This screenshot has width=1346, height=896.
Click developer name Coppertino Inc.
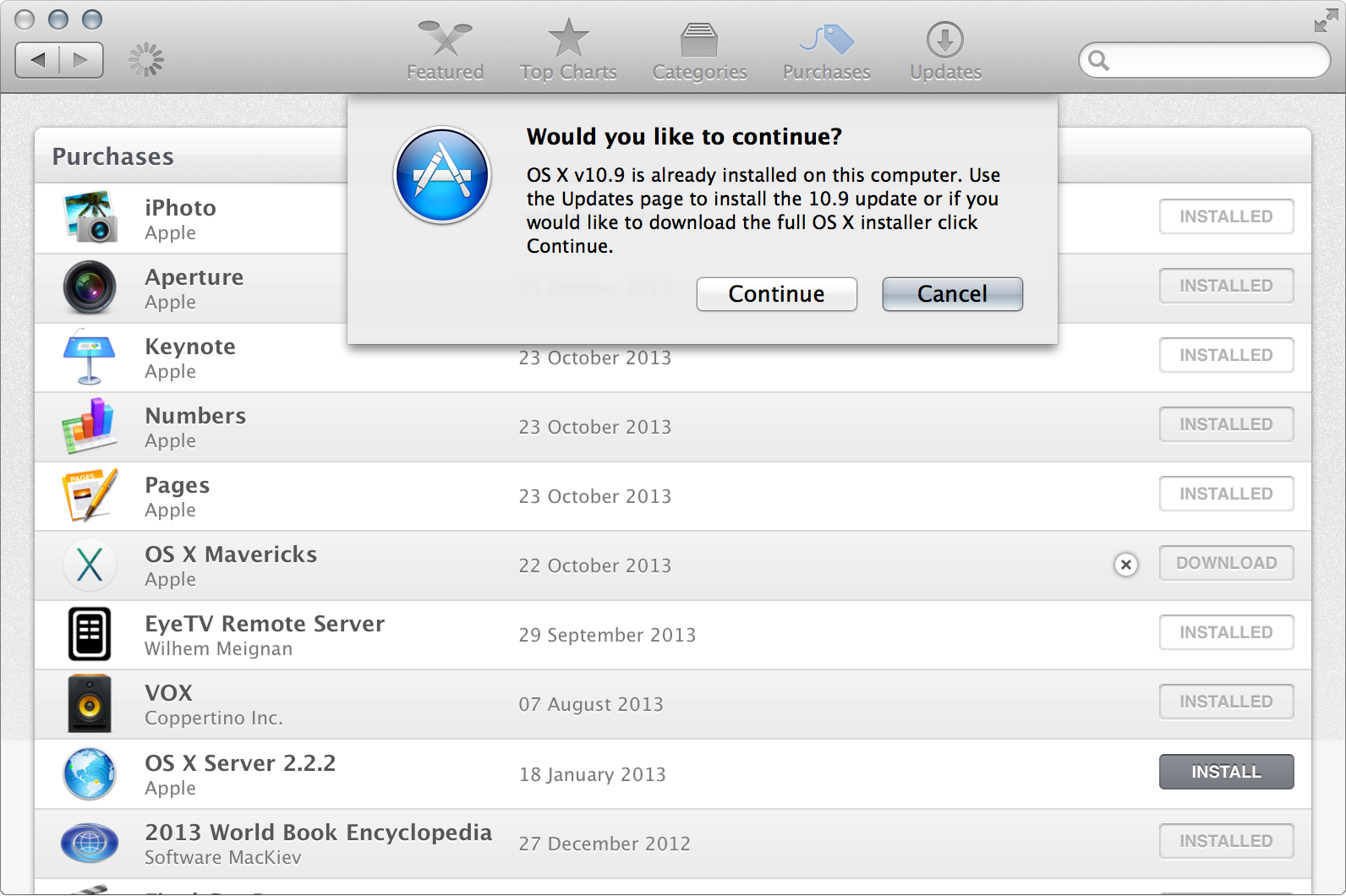tap(213, 718)
